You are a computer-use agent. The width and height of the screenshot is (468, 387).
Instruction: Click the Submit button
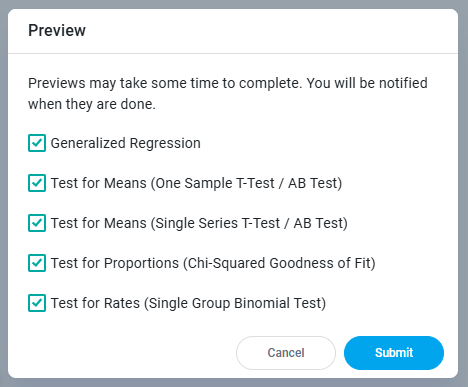click(x=394, y=353)
